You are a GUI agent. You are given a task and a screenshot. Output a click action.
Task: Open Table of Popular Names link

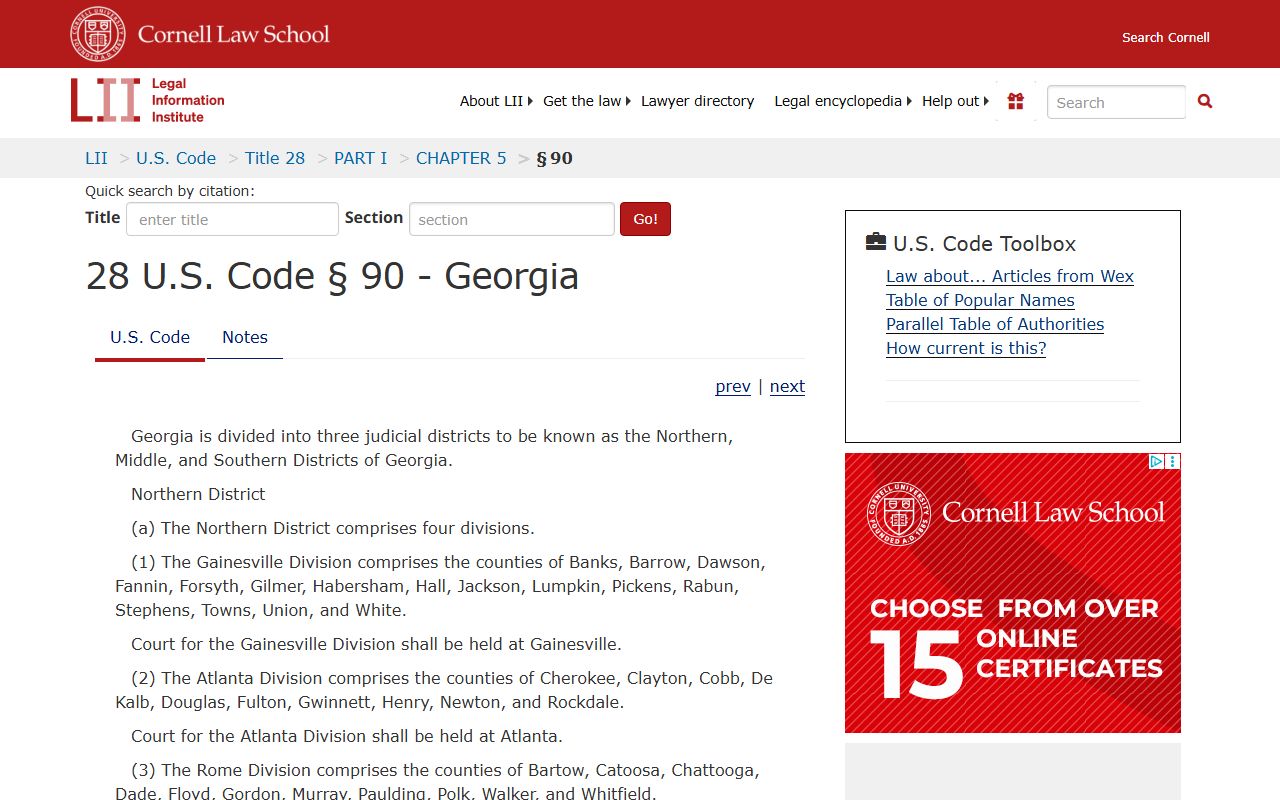click(x=980, y=300)
